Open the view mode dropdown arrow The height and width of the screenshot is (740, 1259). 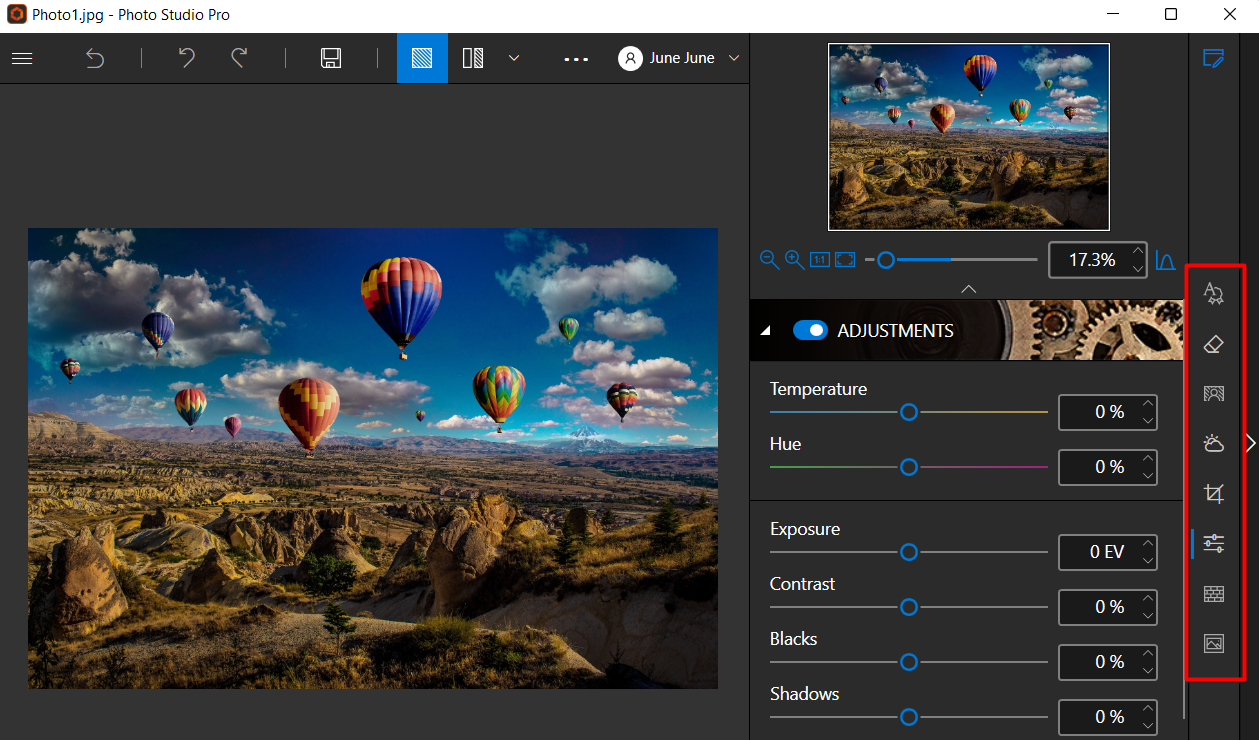(514, 58)
